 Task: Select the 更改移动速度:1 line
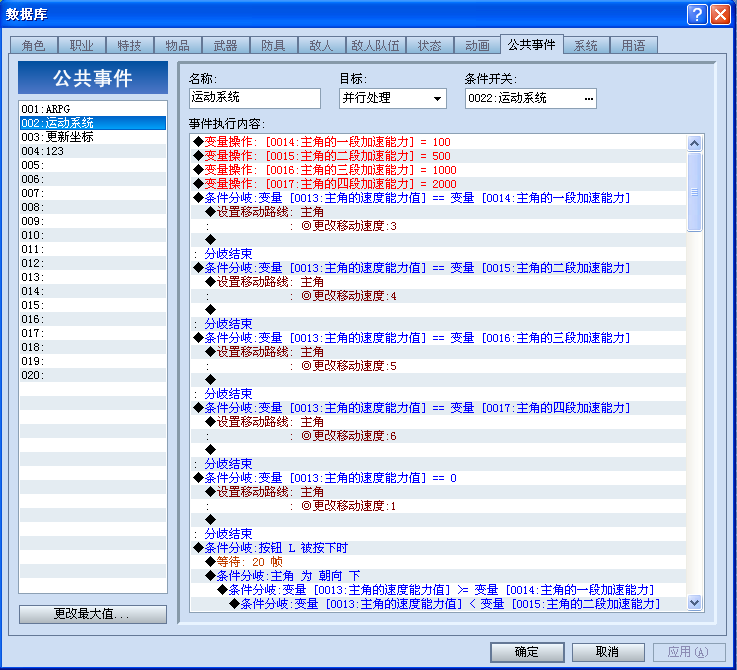pyautogui.click(x=438, y=506)
